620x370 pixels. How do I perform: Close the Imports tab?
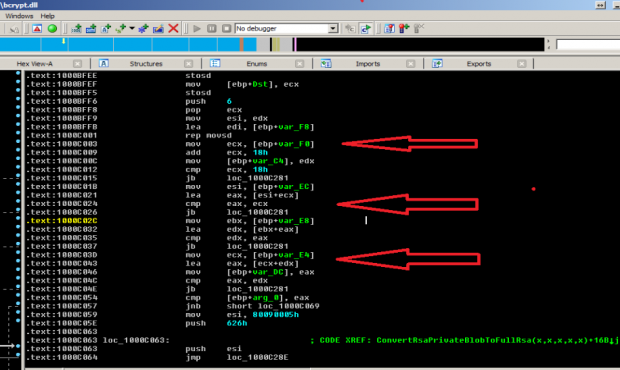pyautogui.click(x=411, y=64)
